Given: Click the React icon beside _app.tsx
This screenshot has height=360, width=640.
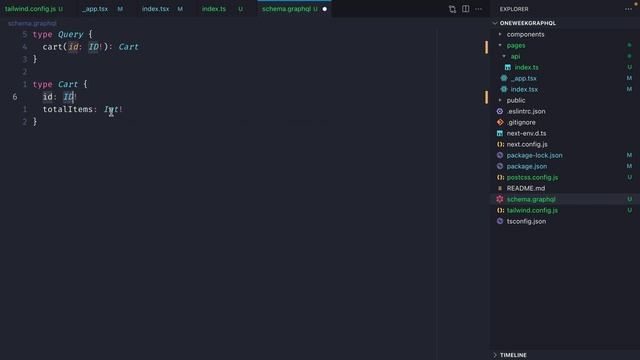Looking at the screenshot, I should [504, 78].
